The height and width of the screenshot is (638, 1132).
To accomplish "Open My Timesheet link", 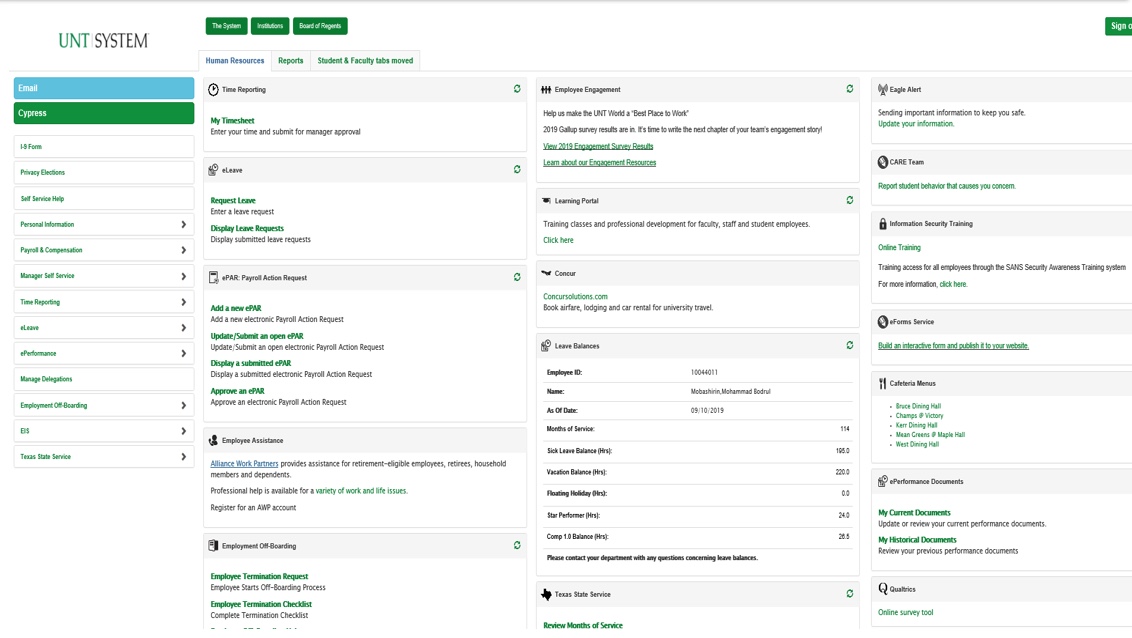I will point(232,121).
